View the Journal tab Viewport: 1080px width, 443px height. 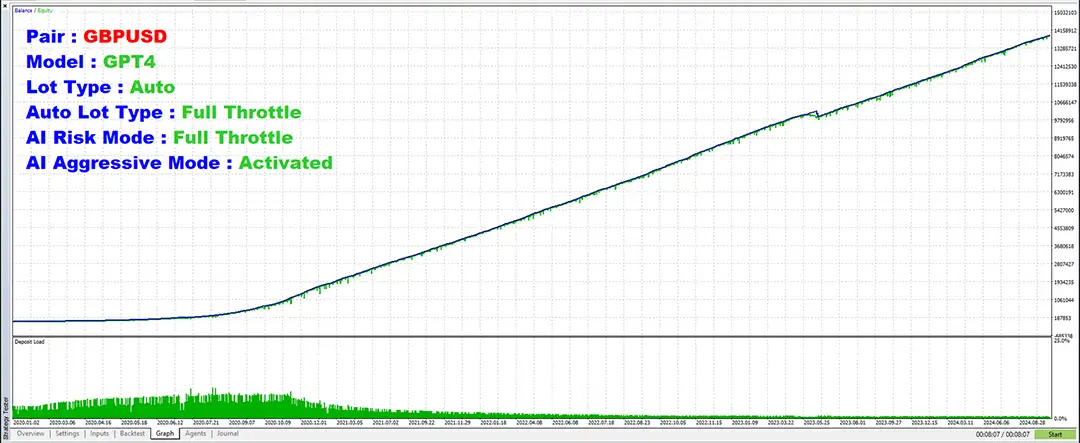tap(227, 434)
